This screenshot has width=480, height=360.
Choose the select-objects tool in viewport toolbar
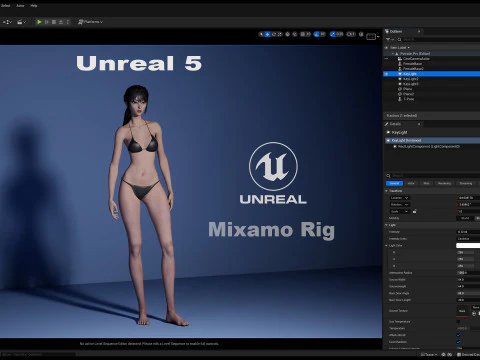[261, 34]
